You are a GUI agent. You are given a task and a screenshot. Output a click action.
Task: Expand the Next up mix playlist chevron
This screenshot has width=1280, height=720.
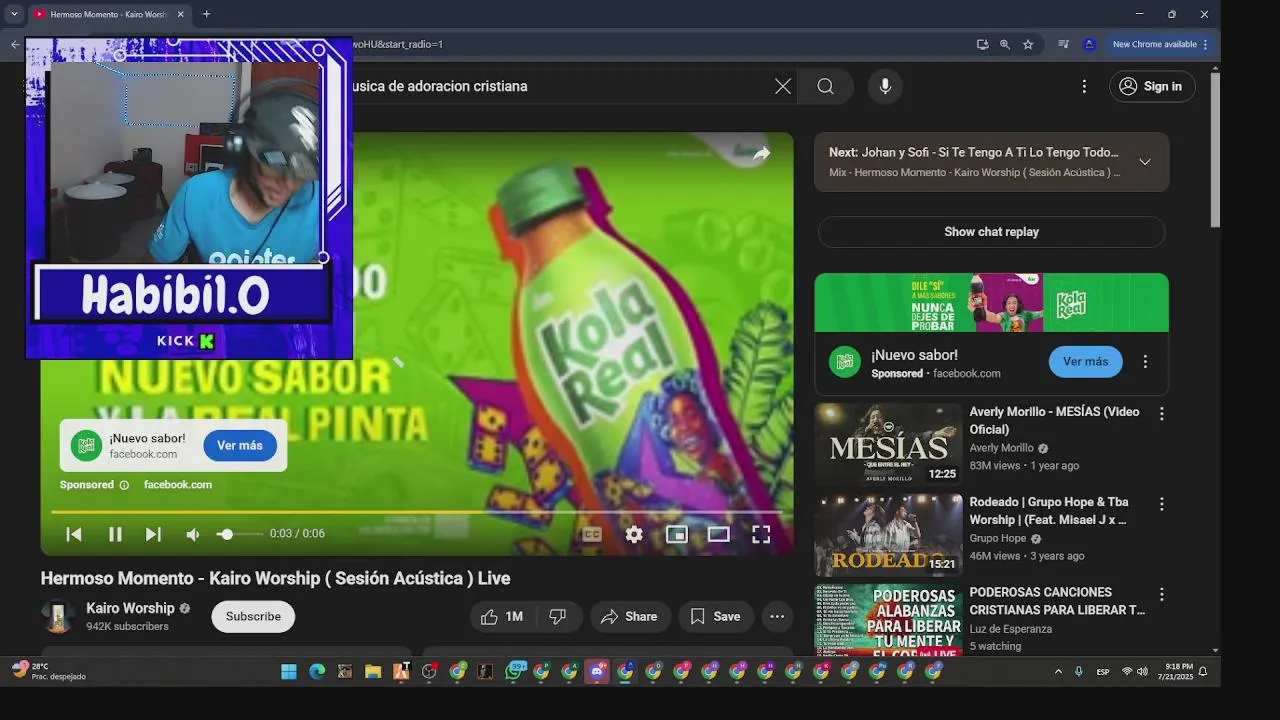pos(1145,162)
